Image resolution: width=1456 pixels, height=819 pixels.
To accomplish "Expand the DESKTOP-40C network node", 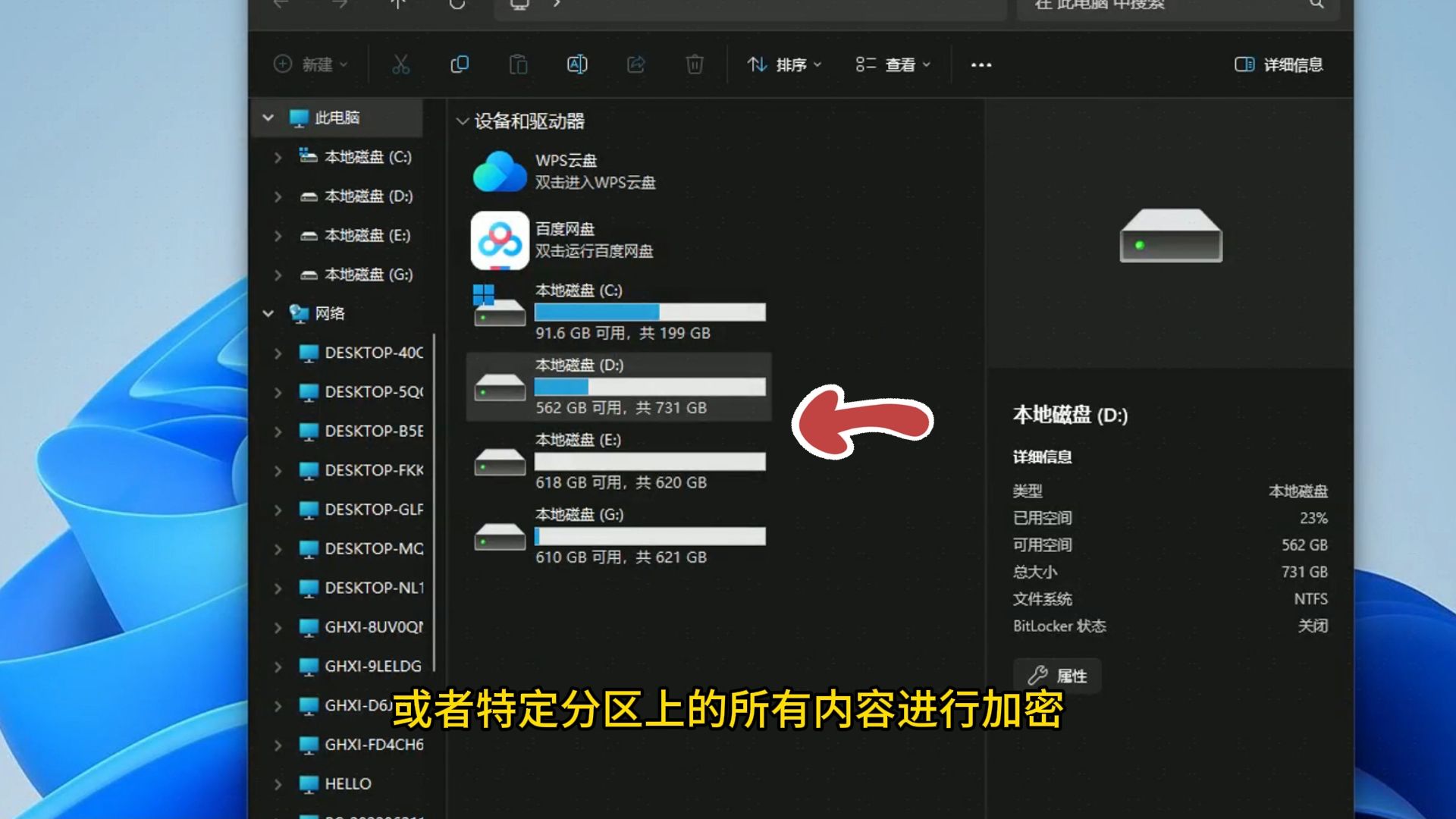I will pyautogui.click(x=278, y=353).
